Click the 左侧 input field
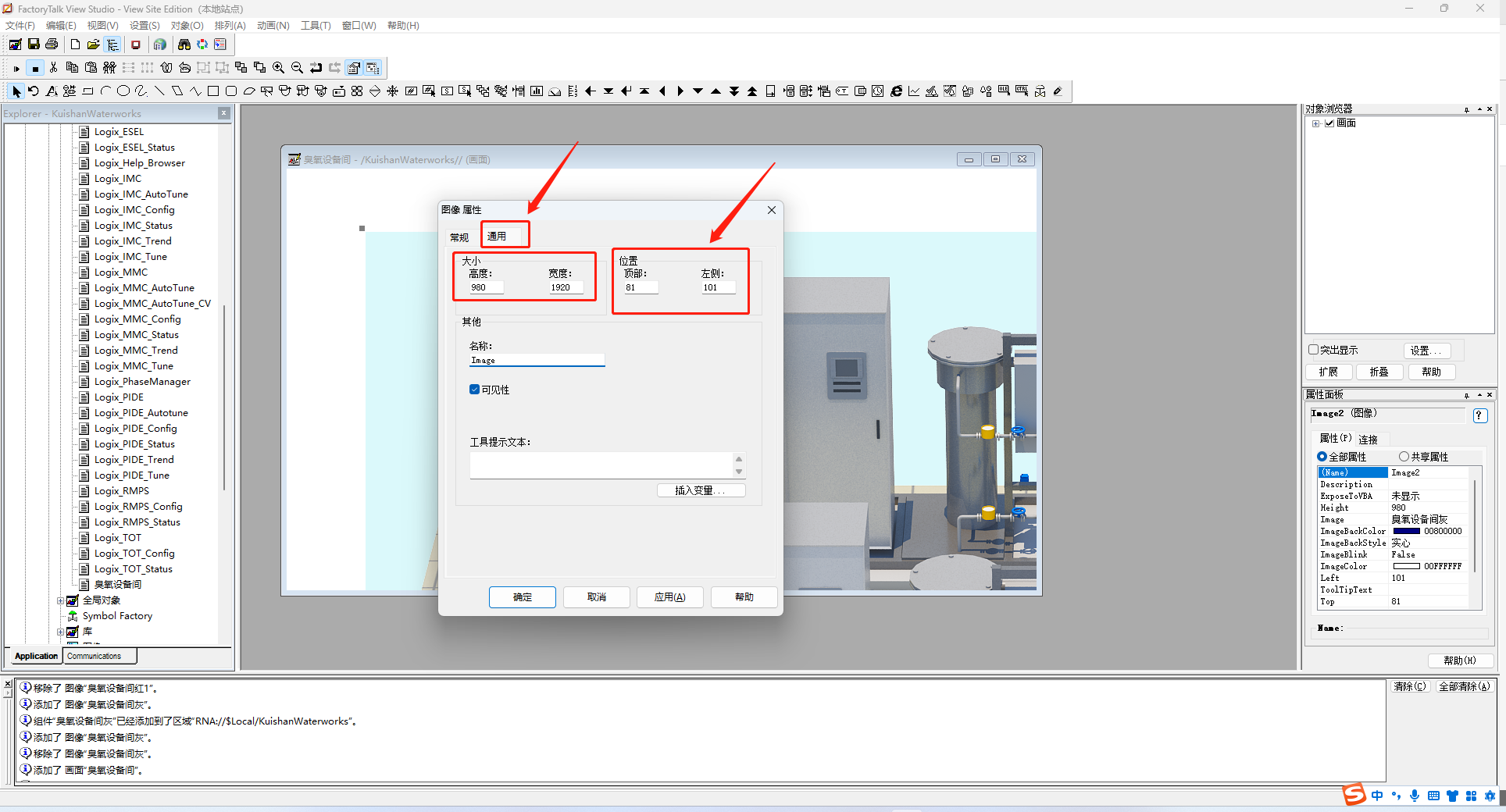This screenshot has width=1506, height=812. pos(718,287)
